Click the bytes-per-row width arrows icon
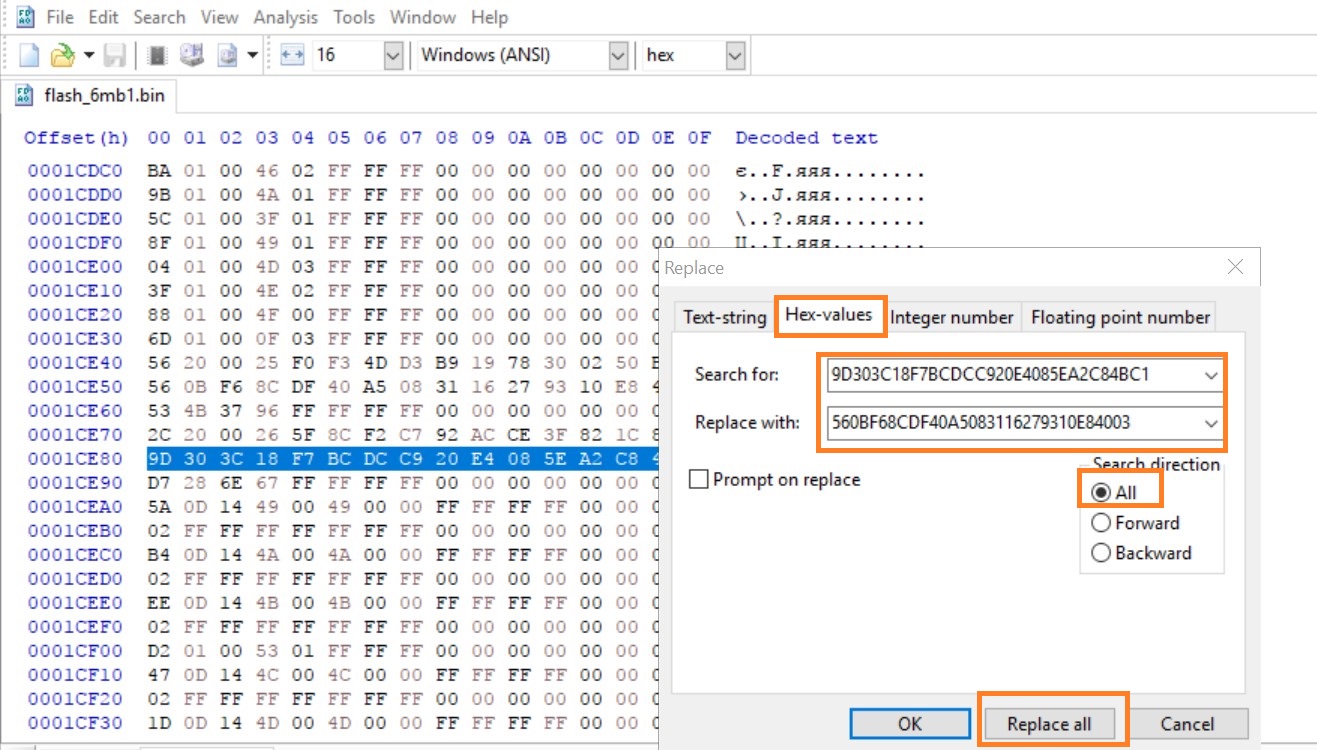Viewport: 1317px width, 750px height. coord(291,56)
